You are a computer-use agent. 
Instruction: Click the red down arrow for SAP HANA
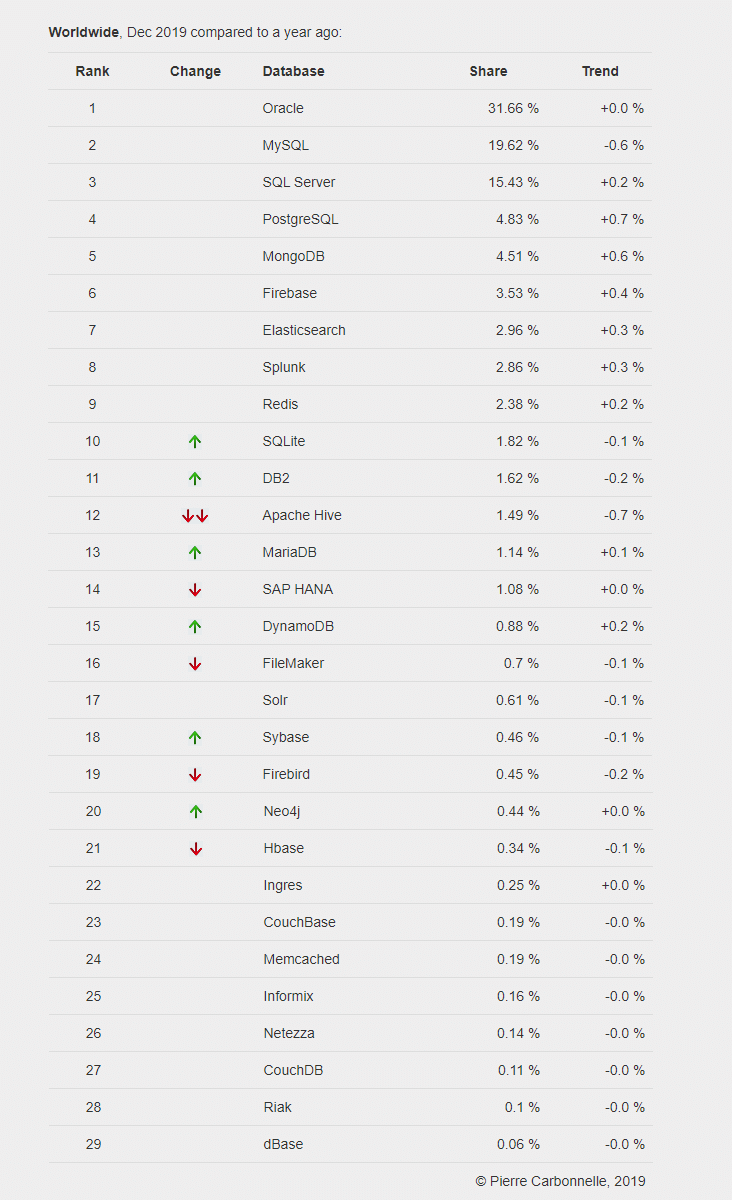pos(195,589)
